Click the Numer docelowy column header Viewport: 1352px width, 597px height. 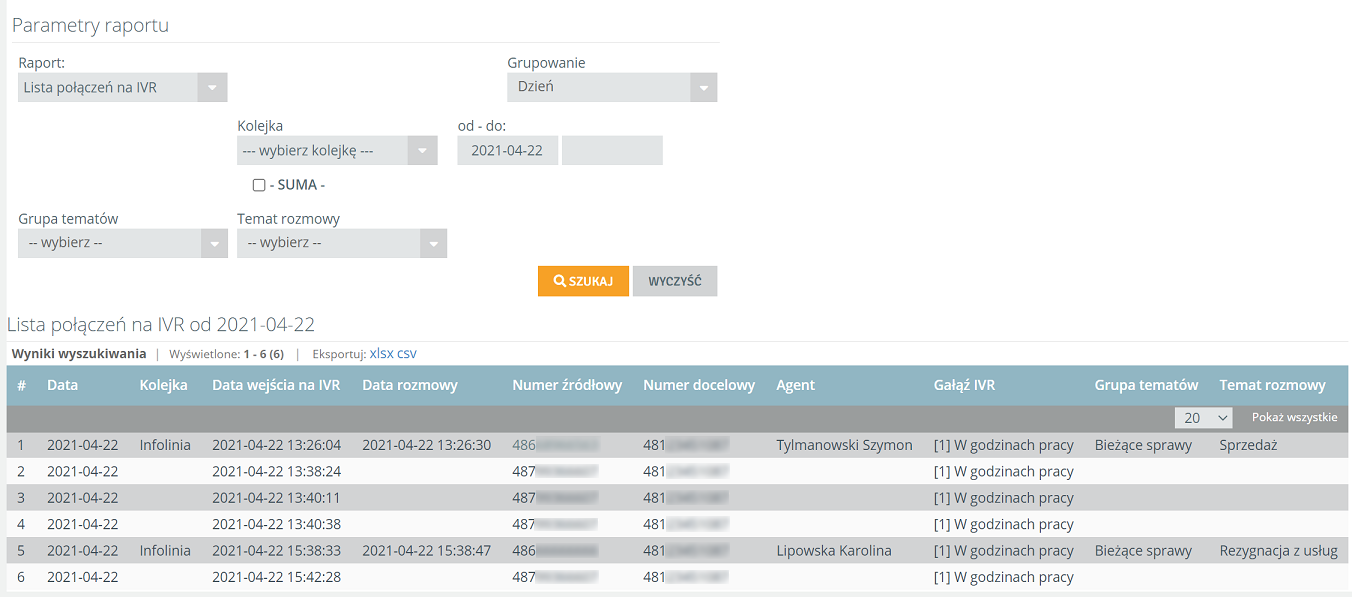click(699, 385)
